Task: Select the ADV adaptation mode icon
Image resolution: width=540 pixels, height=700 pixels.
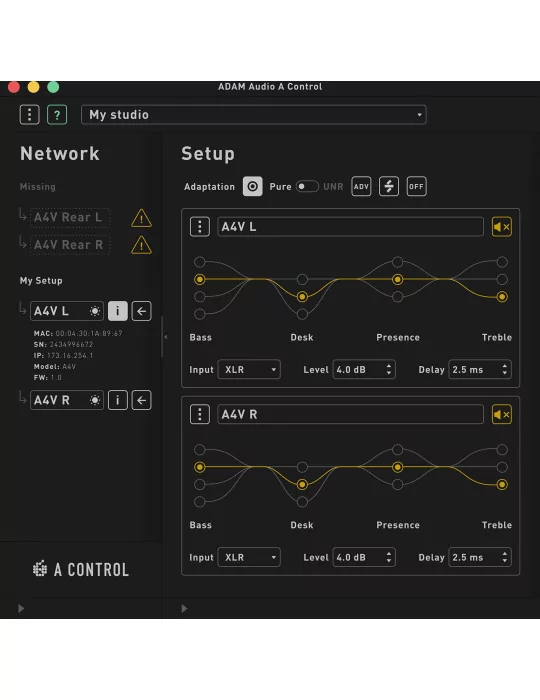Action: coord(361,187)
